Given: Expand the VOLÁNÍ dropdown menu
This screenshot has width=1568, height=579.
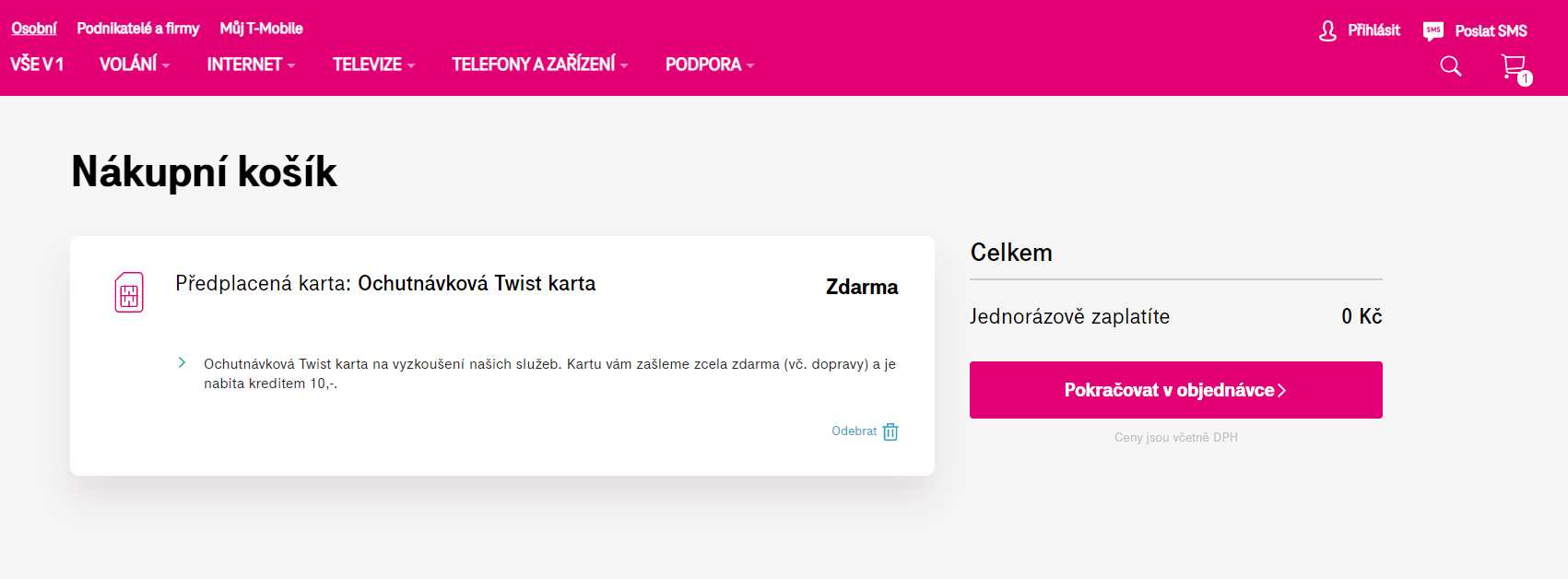Looking at the screenshot, I should 135,65.
